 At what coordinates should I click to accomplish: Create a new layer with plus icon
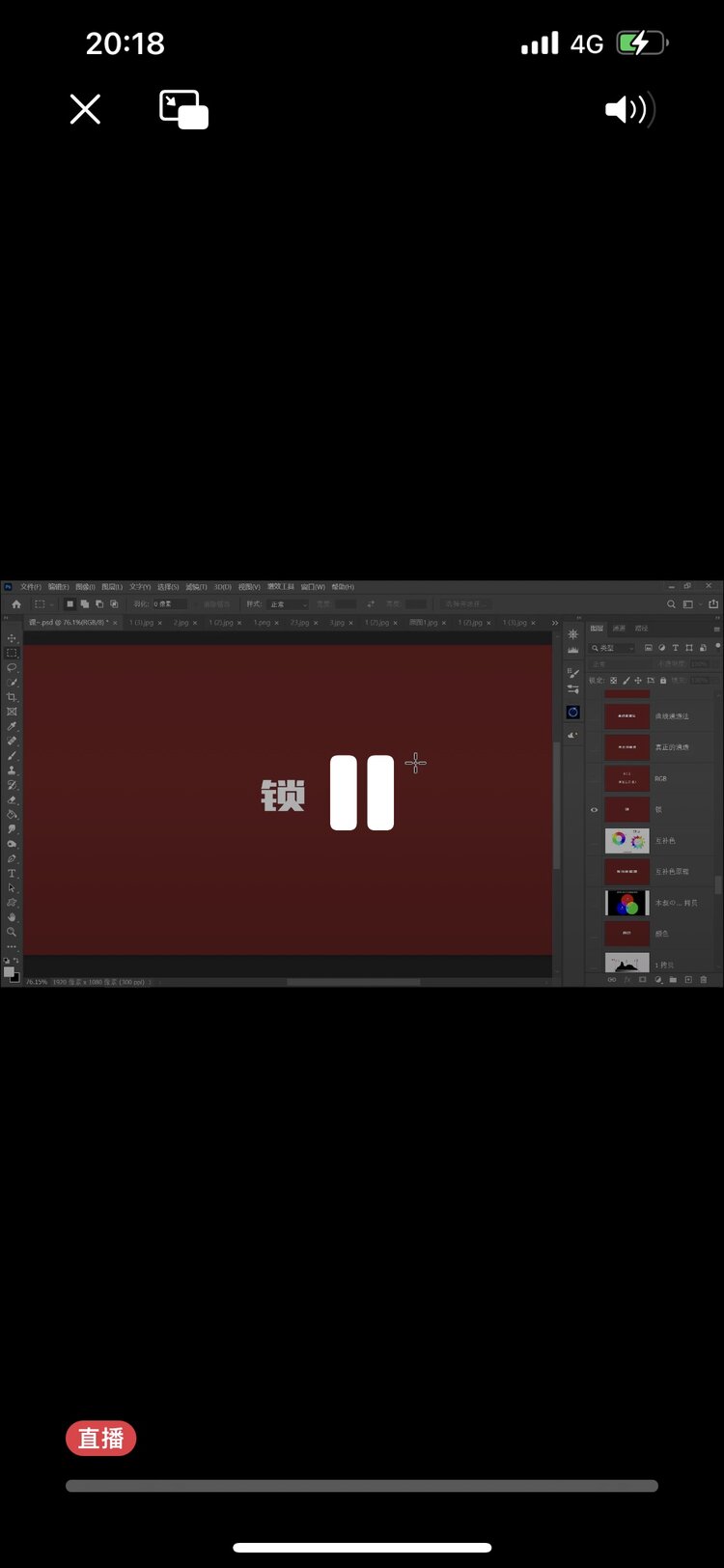[688, 979]
